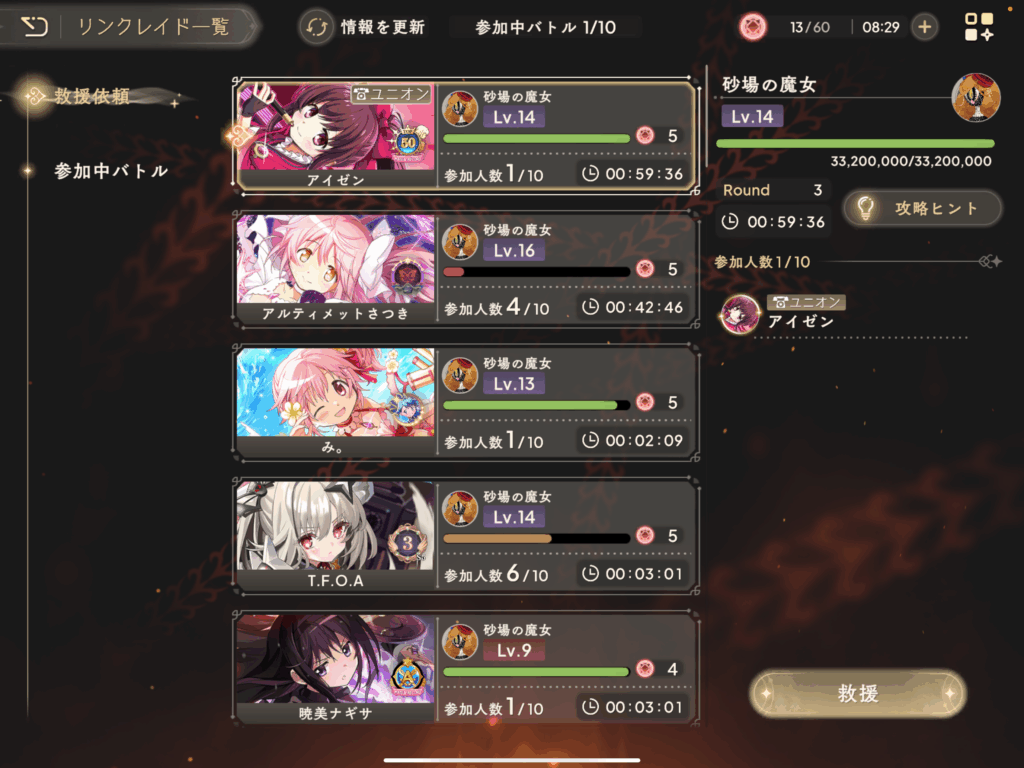Image resolution: width=1024 pixels, height=768 pixels.
Task: Click the red stamina gem icon showing 13/60
Action: (752, 27)
